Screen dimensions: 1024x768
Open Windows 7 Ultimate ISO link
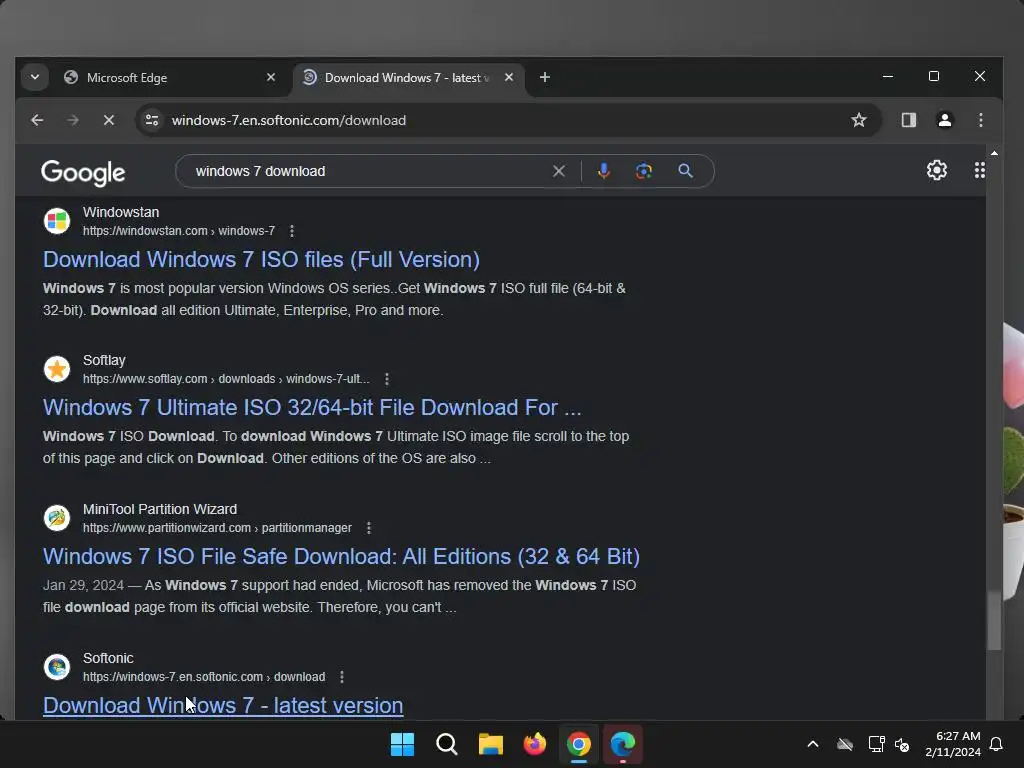312,408
